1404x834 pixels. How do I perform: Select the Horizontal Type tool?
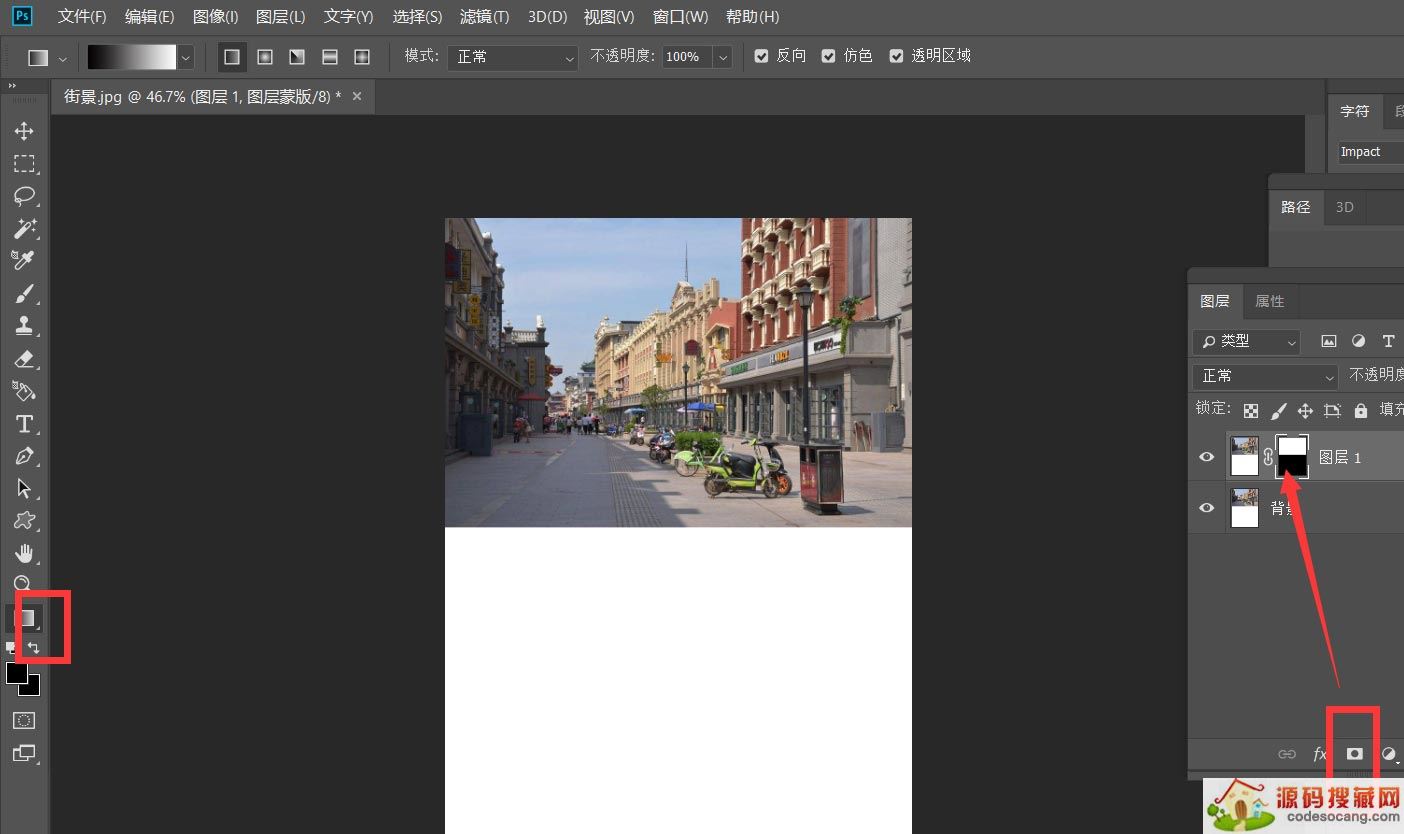click(25, 423)
